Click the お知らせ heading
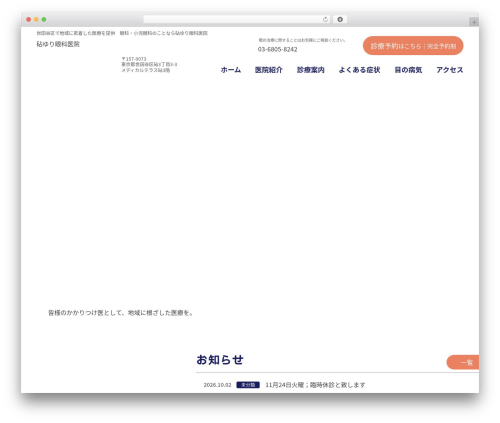500x423 pixels. (x=220, y=360)
